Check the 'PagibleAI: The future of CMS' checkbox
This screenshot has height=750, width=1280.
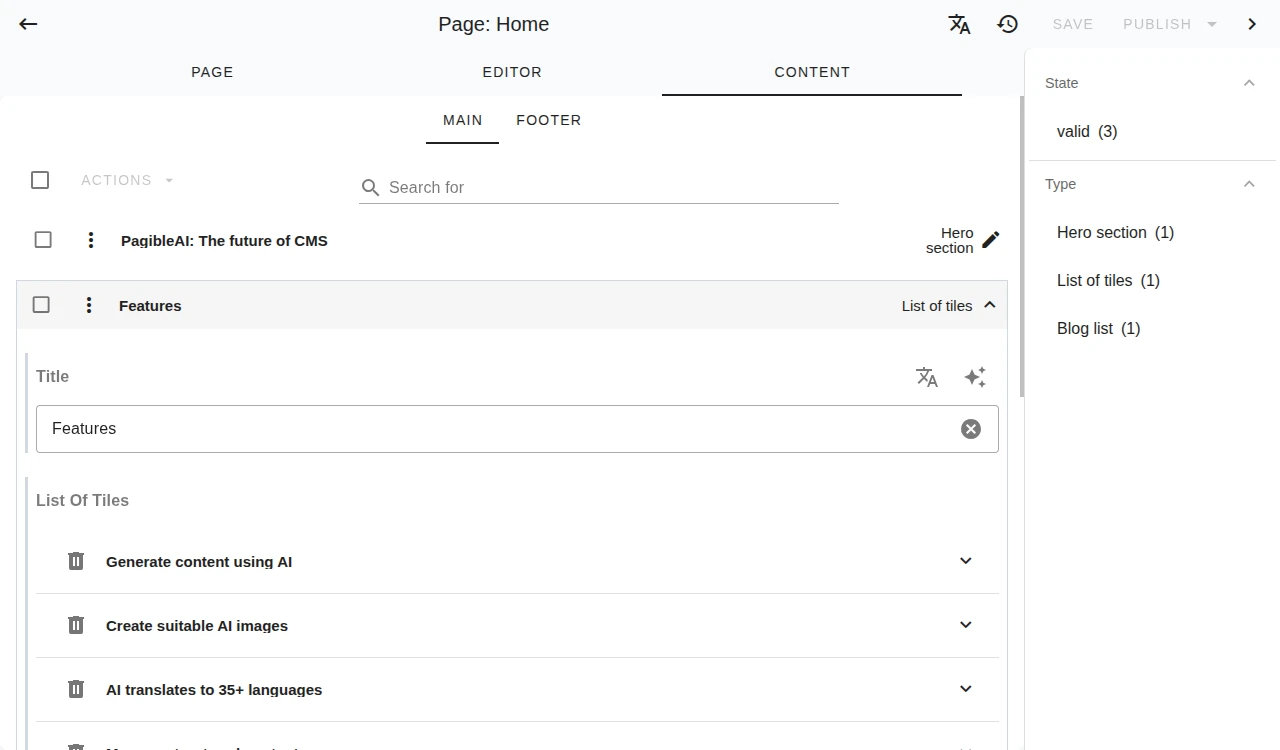pos(43,240)
